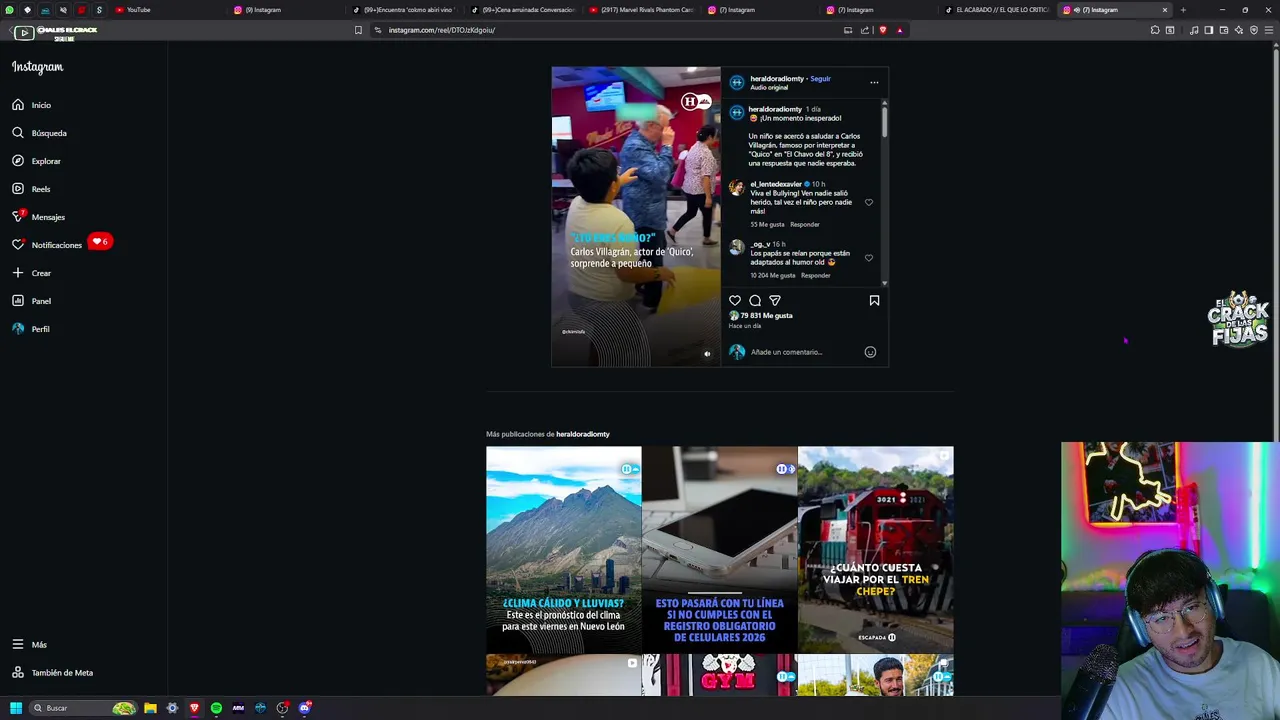Open heraldoradiomty link under Más publicaciones
This screenshot has width=1280, height=720.
point(582,434)
